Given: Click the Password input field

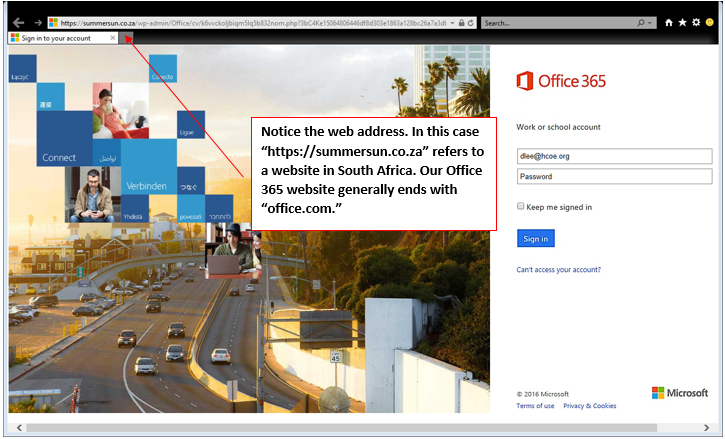Looking at the screenshot, I should pos(614,176).
